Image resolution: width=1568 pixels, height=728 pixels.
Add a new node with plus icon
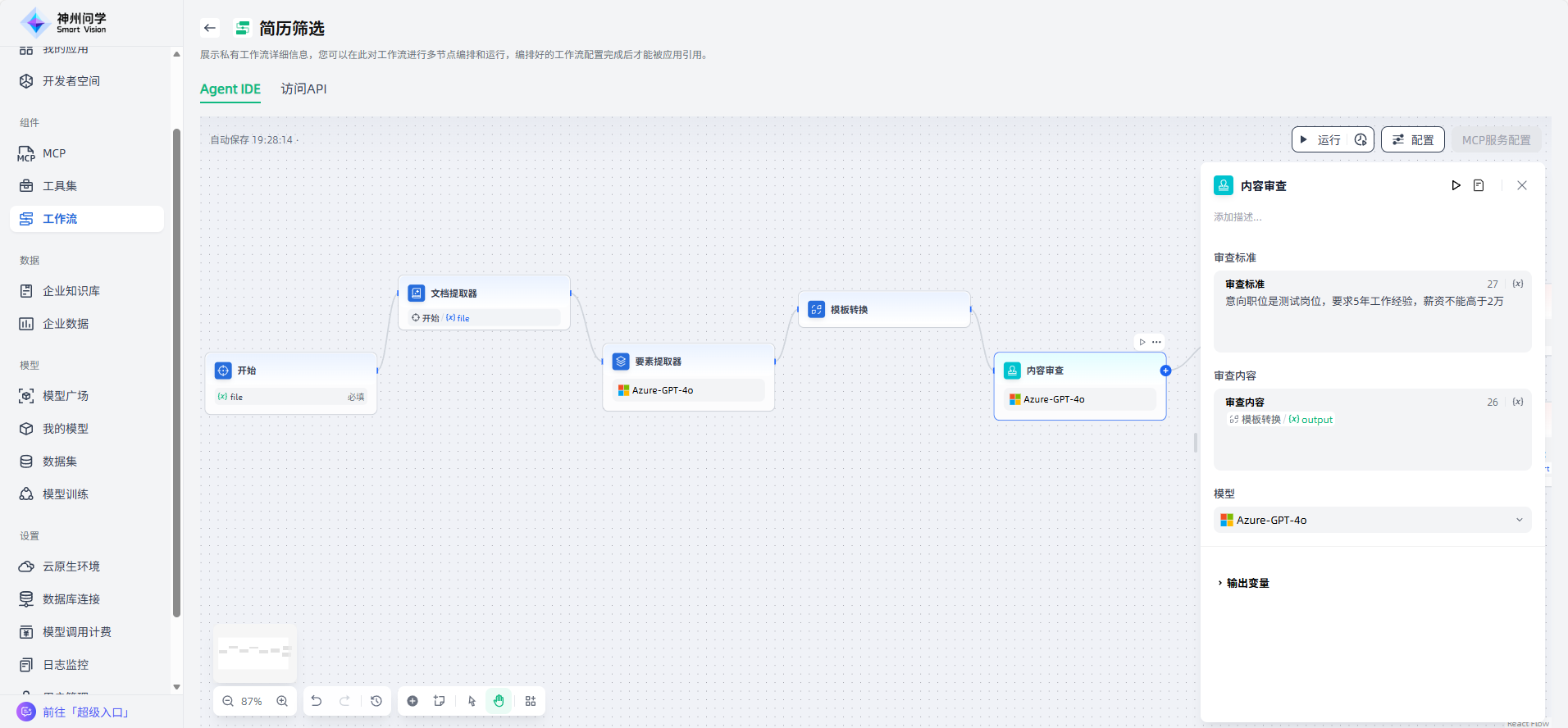(x=413, y=701)
